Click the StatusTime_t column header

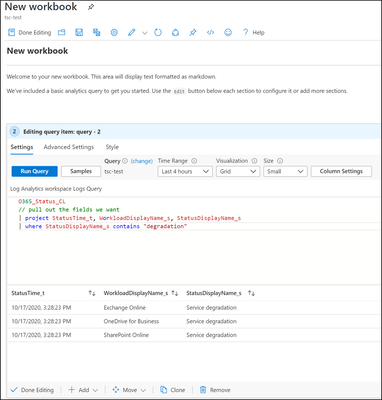pyautogui.click(x=28, y=293)
